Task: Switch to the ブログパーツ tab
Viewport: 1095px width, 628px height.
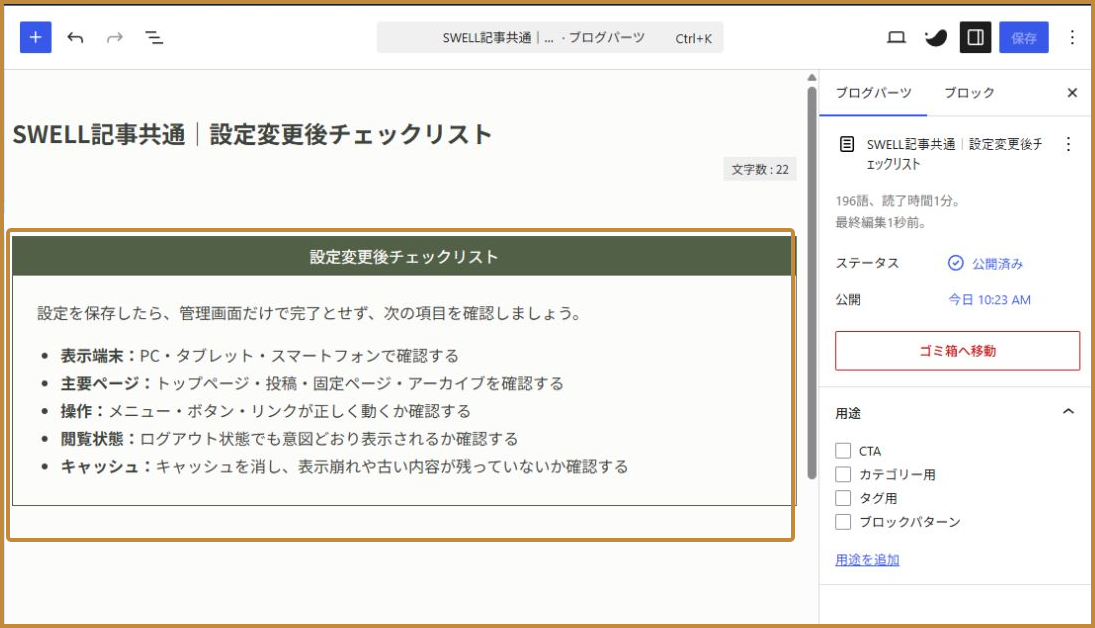Action: tap(873, 93)
